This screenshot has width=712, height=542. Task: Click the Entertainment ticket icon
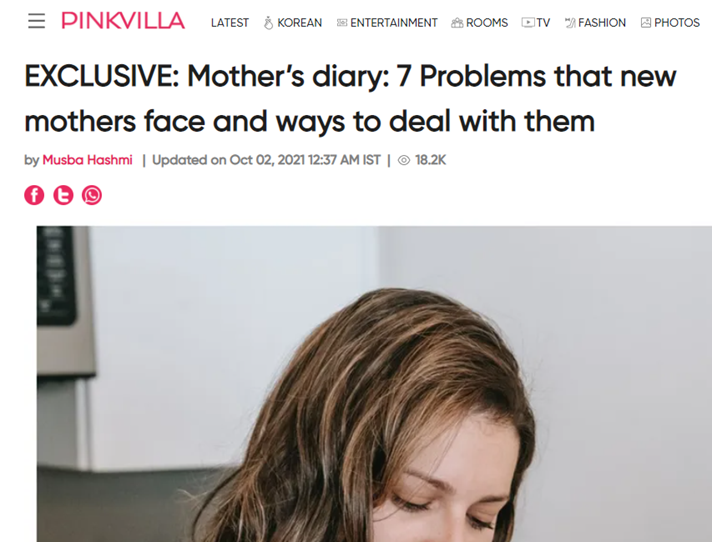(342, 23)
